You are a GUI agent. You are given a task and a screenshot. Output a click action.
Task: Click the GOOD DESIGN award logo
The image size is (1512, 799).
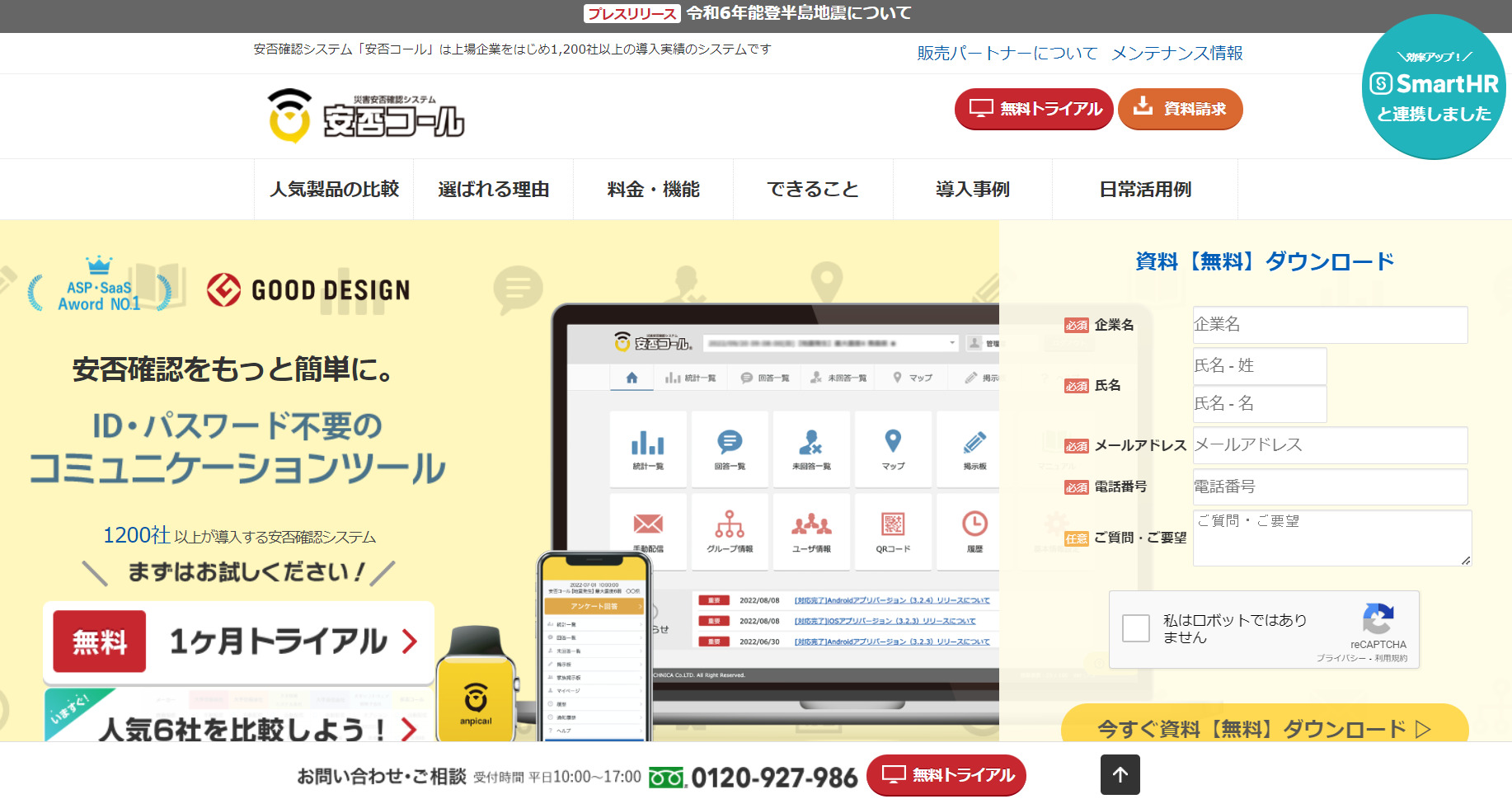[308, 290]
